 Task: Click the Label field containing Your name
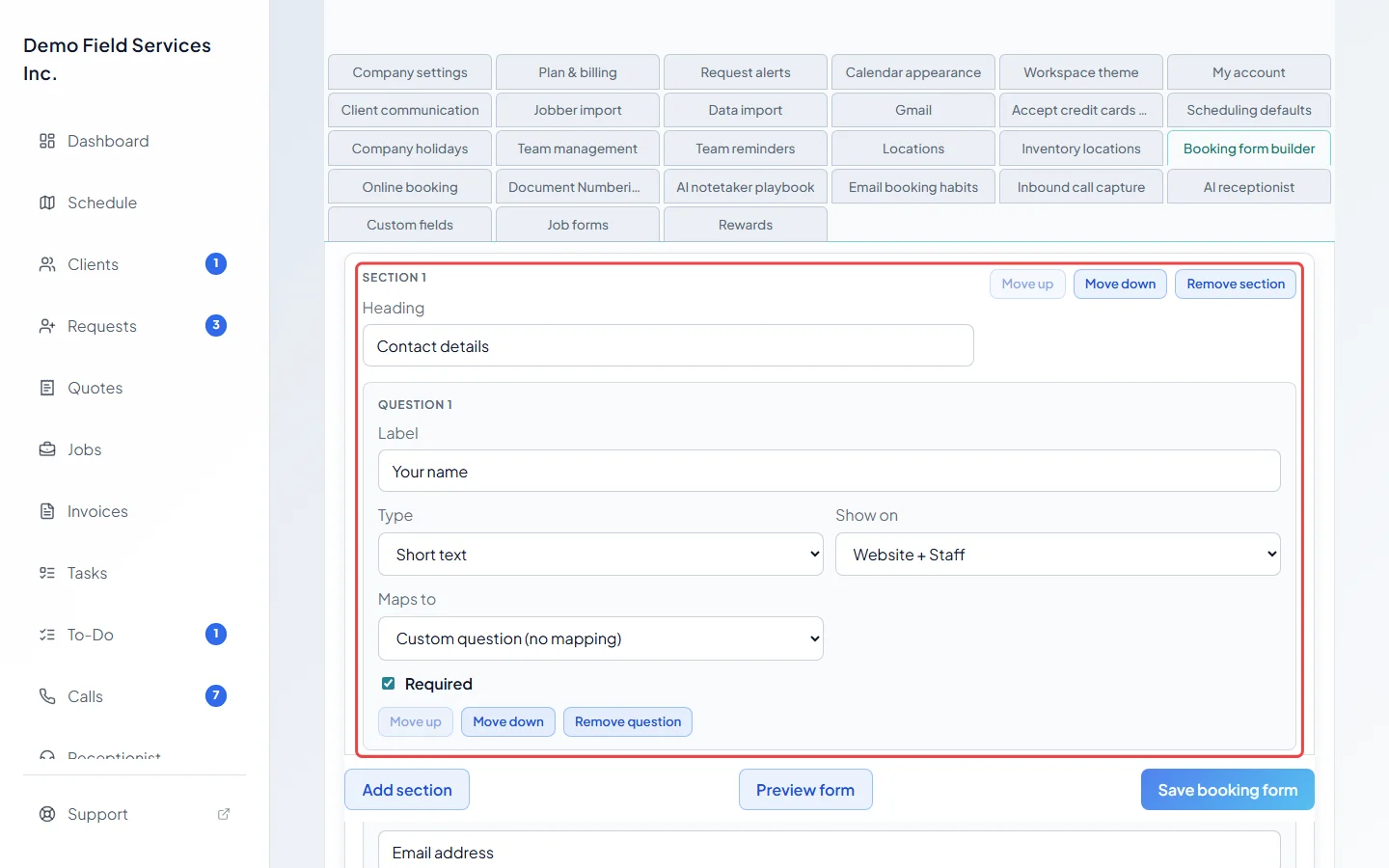(x=829, y=472)
